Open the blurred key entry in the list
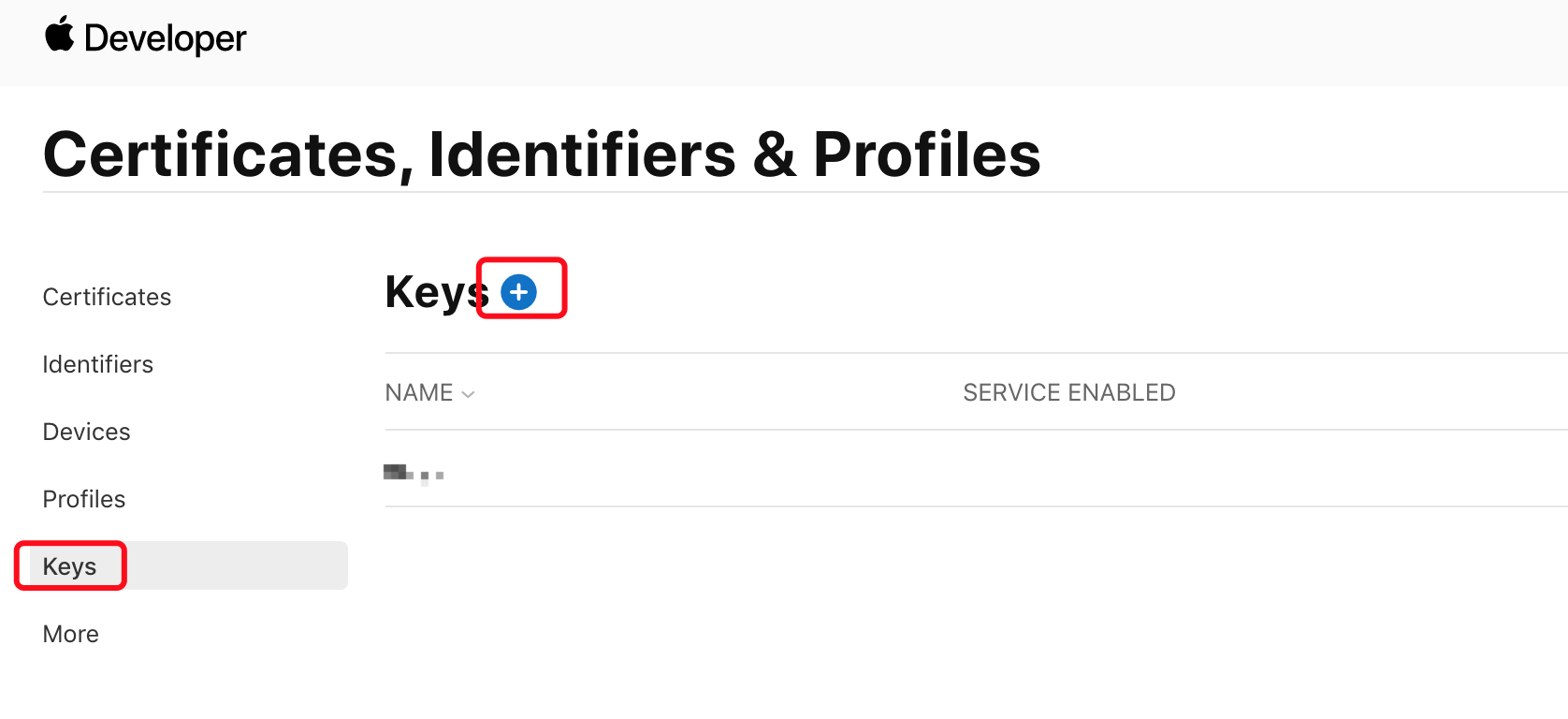This screenshot has height=719, width=1568. (414, 474)
